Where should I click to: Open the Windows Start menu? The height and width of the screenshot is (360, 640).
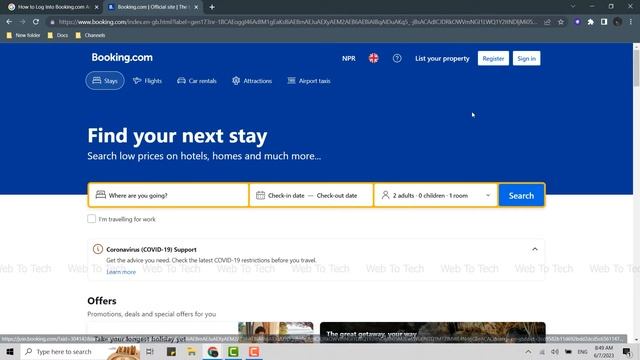tap(10, 351)
